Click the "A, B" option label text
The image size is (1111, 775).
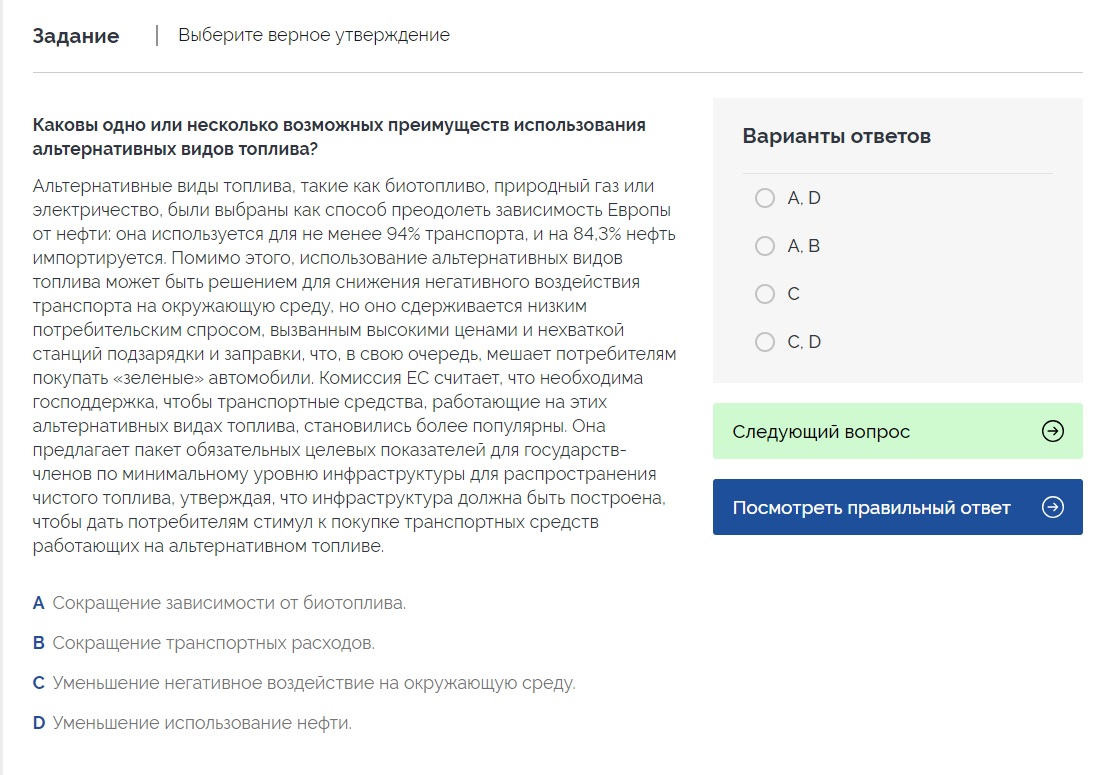[804, 246]
